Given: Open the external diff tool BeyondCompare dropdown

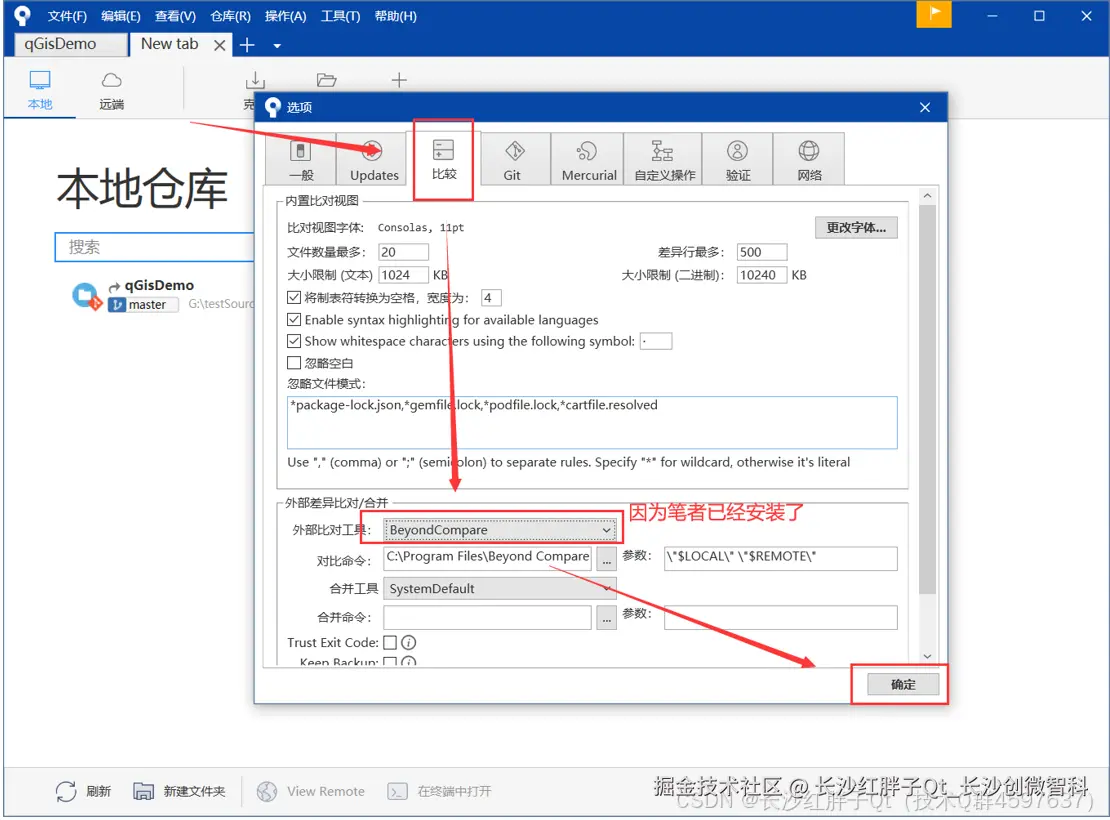Looking at the screenshot, I should point(500,530).
